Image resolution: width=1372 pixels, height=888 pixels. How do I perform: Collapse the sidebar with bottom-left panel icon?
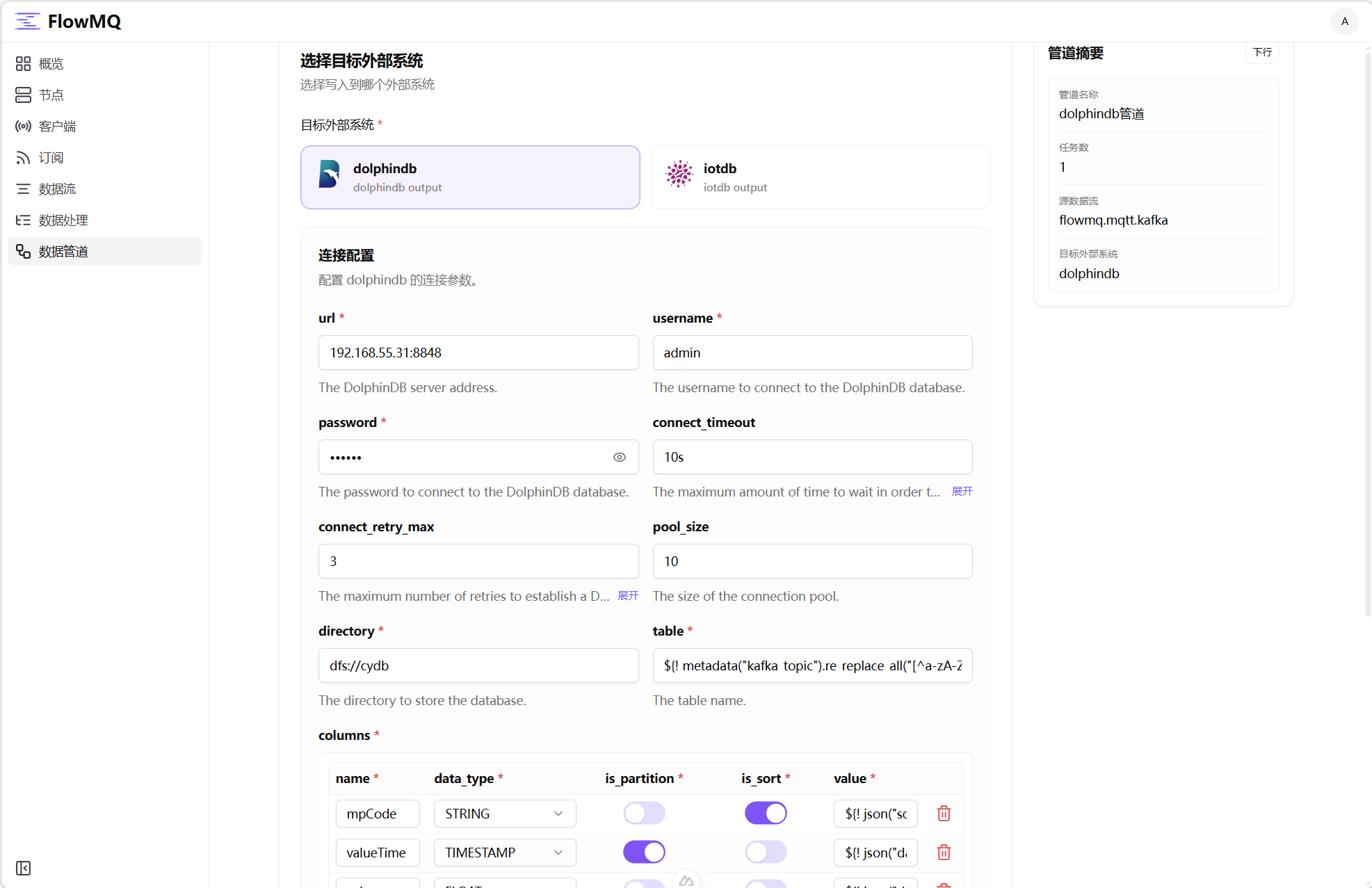click(23, 868)
